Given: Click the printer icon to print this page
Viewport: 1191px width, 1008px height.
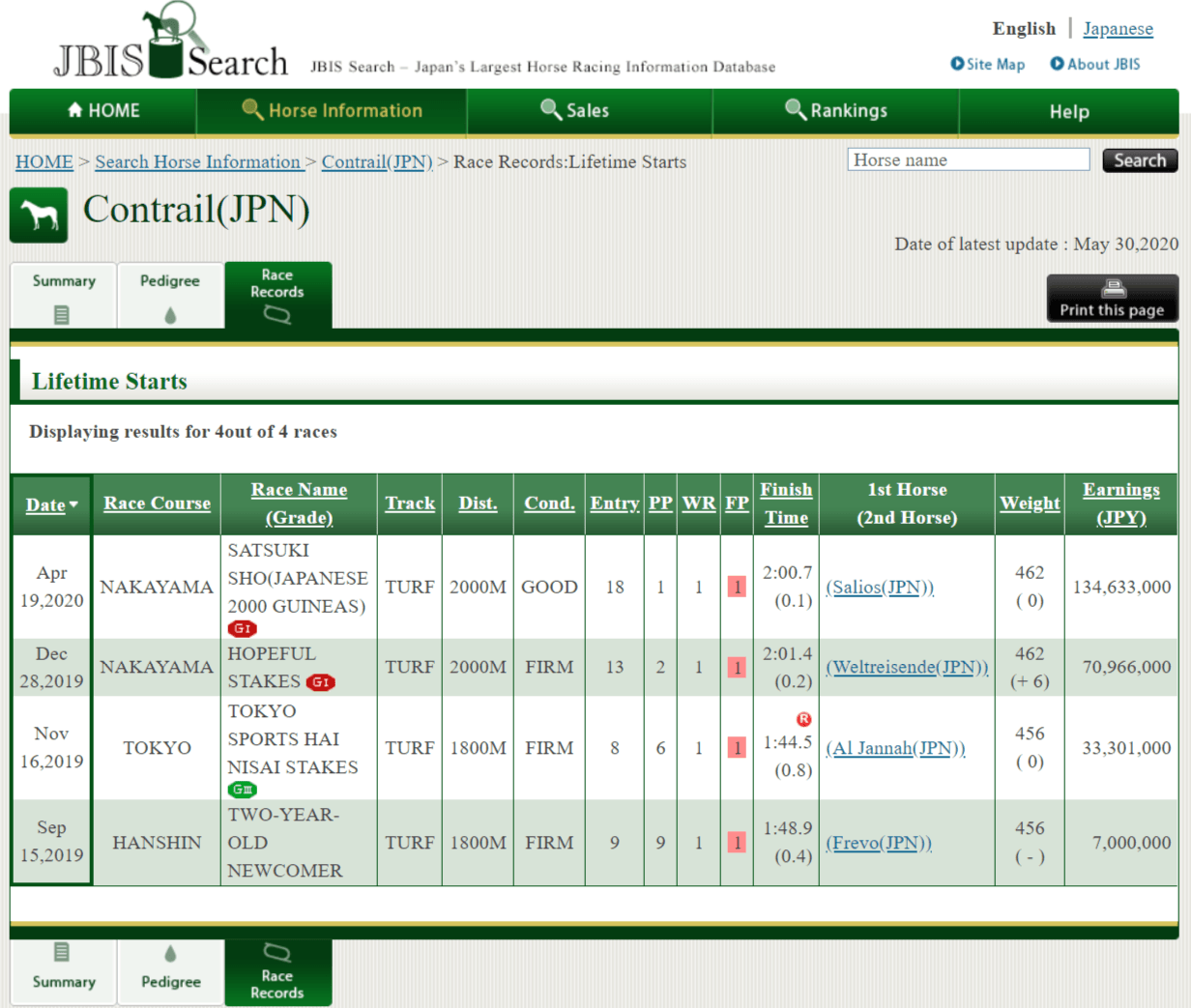Looking at the screenshot, I should (x=1113, y=289).
